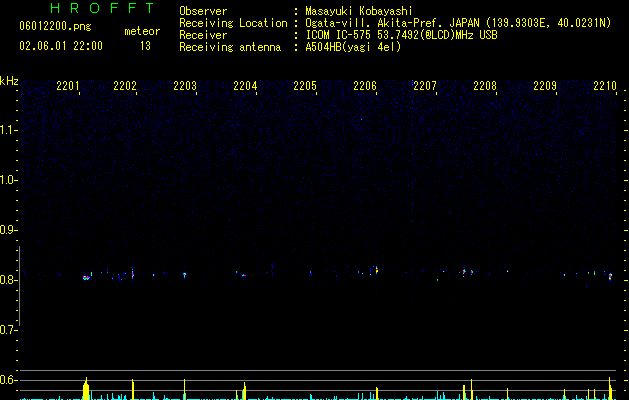Viewport: 629px width, 400px height.
Task: Click the meteor echo just after 2201
Action: [x=86, y=278]
